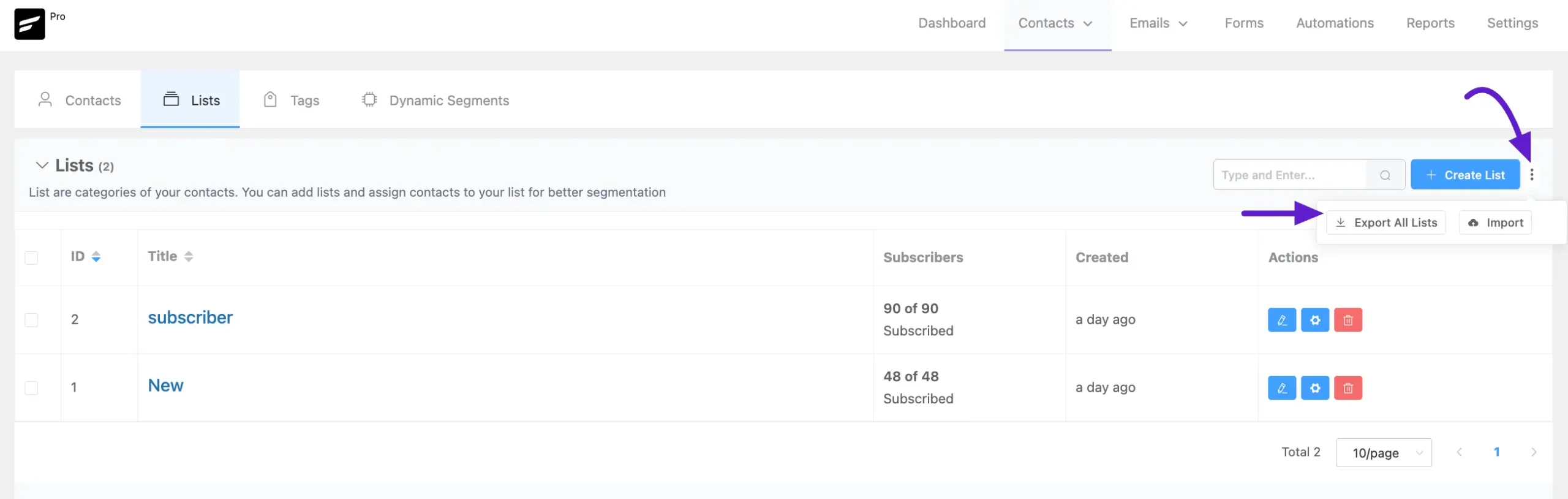The image size is (1568, 499).
Task: Open settings gear for subscriber list
Action: 1314,320
